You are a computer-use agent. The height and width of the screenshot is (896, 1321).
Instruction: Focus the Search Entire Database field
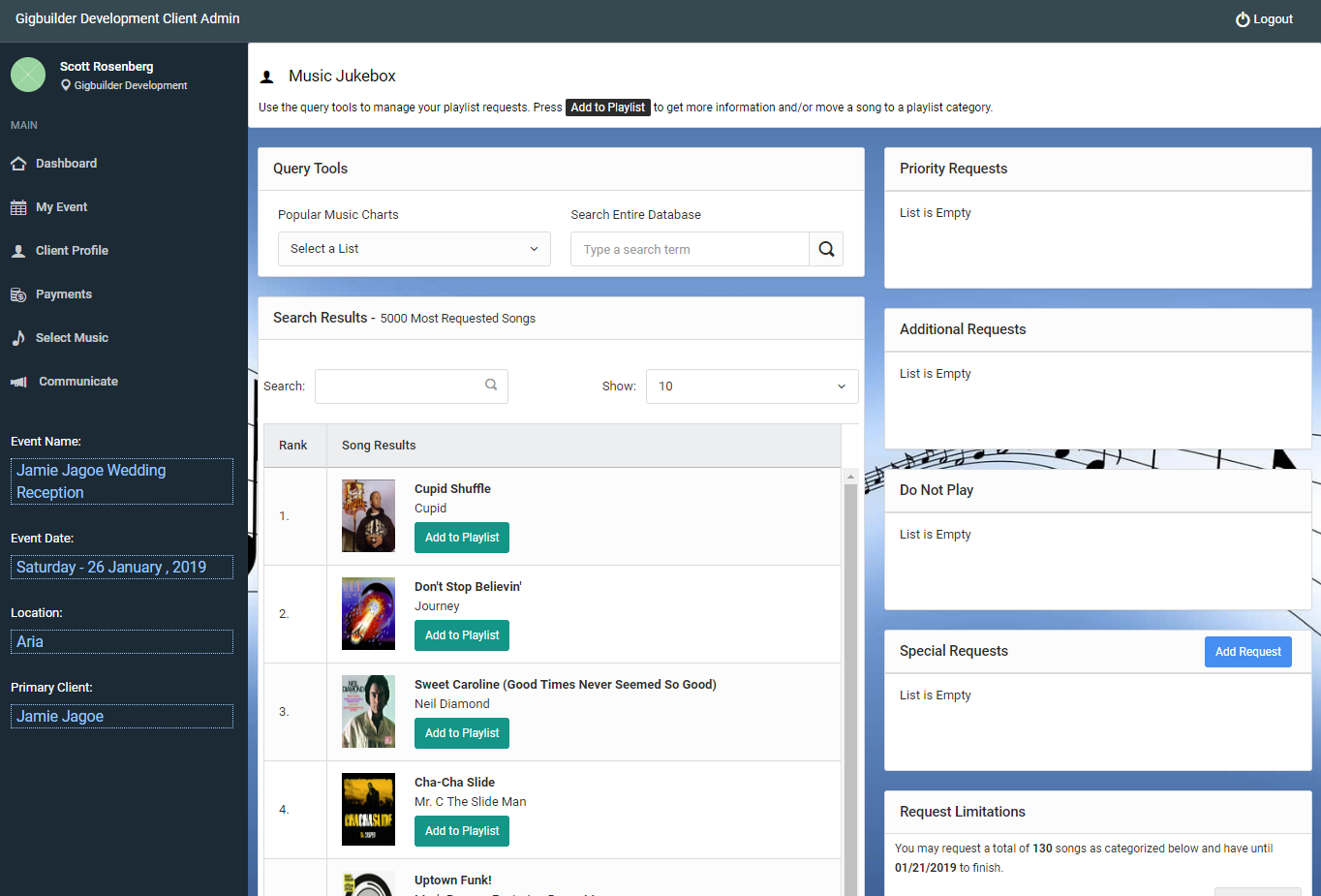click(690, 249)
